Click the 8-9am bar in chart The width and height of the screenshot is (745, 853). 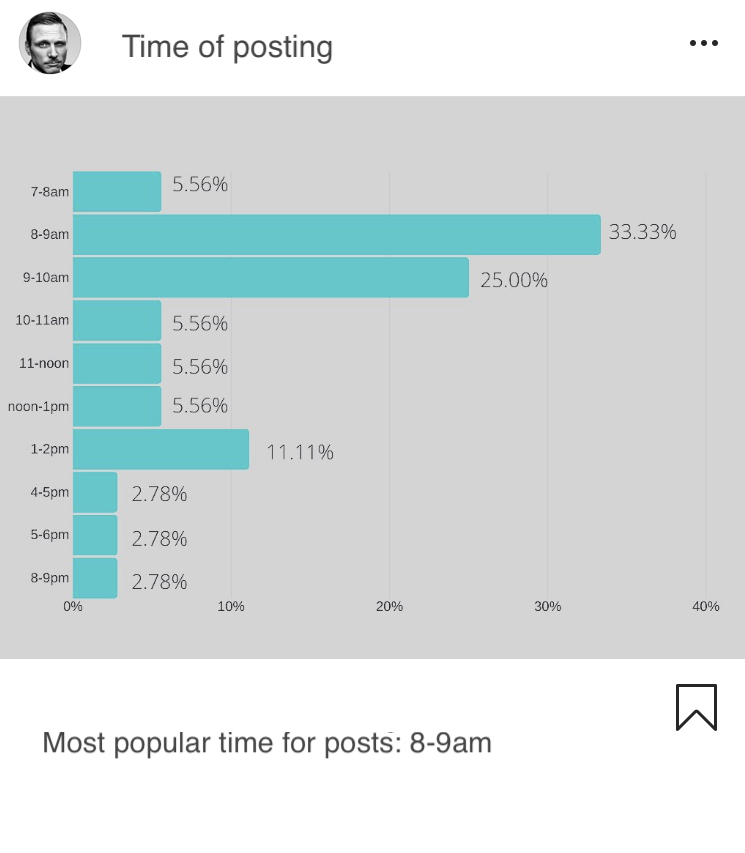point(337,234)
